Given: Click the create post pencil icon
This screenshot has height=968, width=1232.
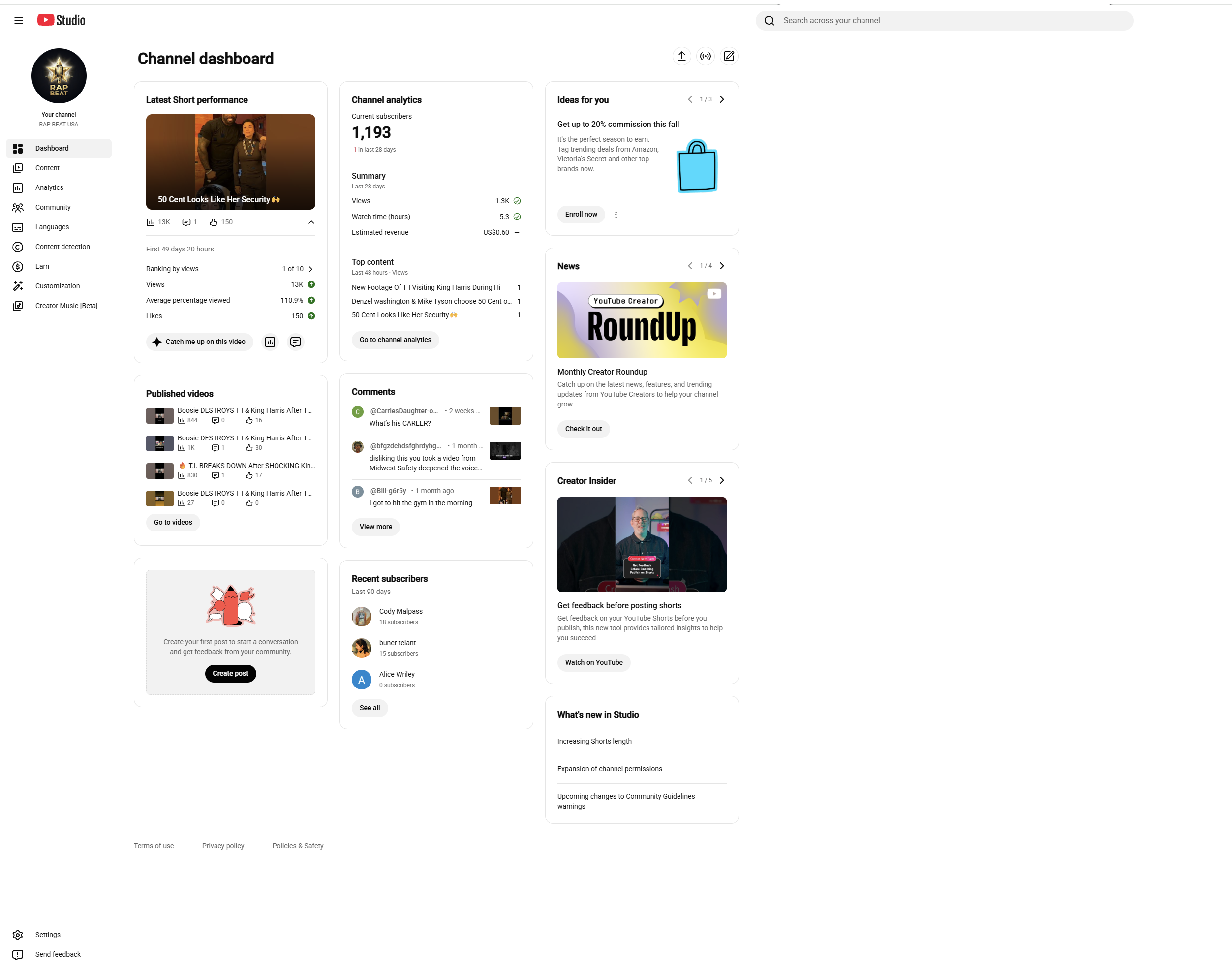Looking at the screenshot, I should [729, 56].
